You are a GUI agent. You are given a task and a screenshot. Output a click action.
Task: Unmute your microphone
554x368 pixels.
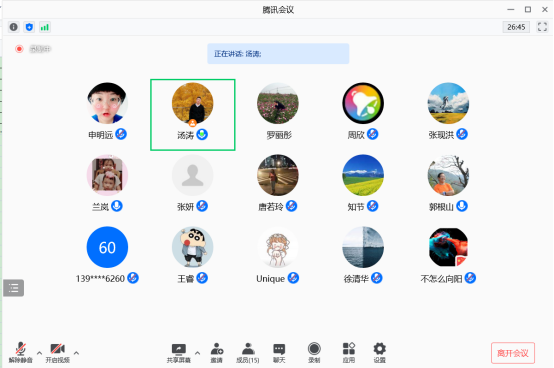click(20, 352)
